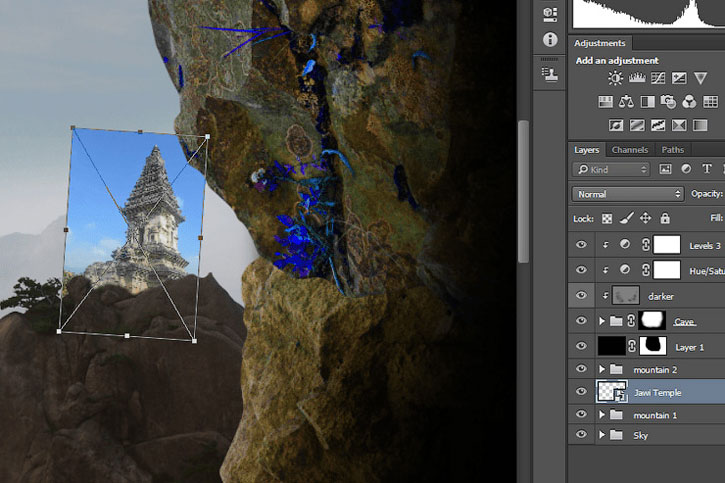Lock image pixels with brush icon
This screenshot has width=725, height=483.
[x=626, y=218]
